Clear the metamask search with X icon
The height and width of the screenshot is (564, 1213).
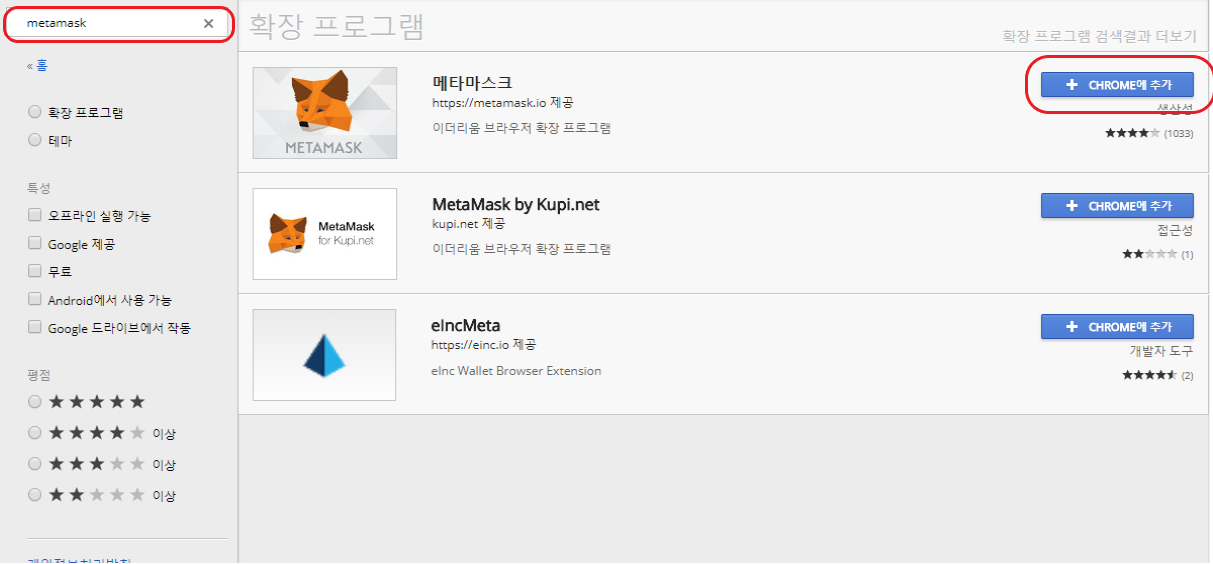208,24
